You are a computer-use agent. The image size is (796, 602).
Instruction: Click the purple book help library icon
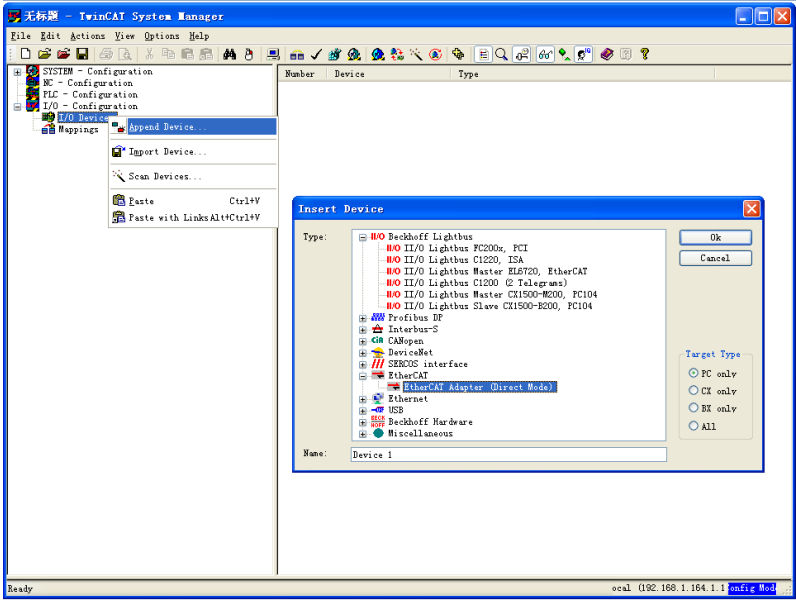click(x=607, y=54)
